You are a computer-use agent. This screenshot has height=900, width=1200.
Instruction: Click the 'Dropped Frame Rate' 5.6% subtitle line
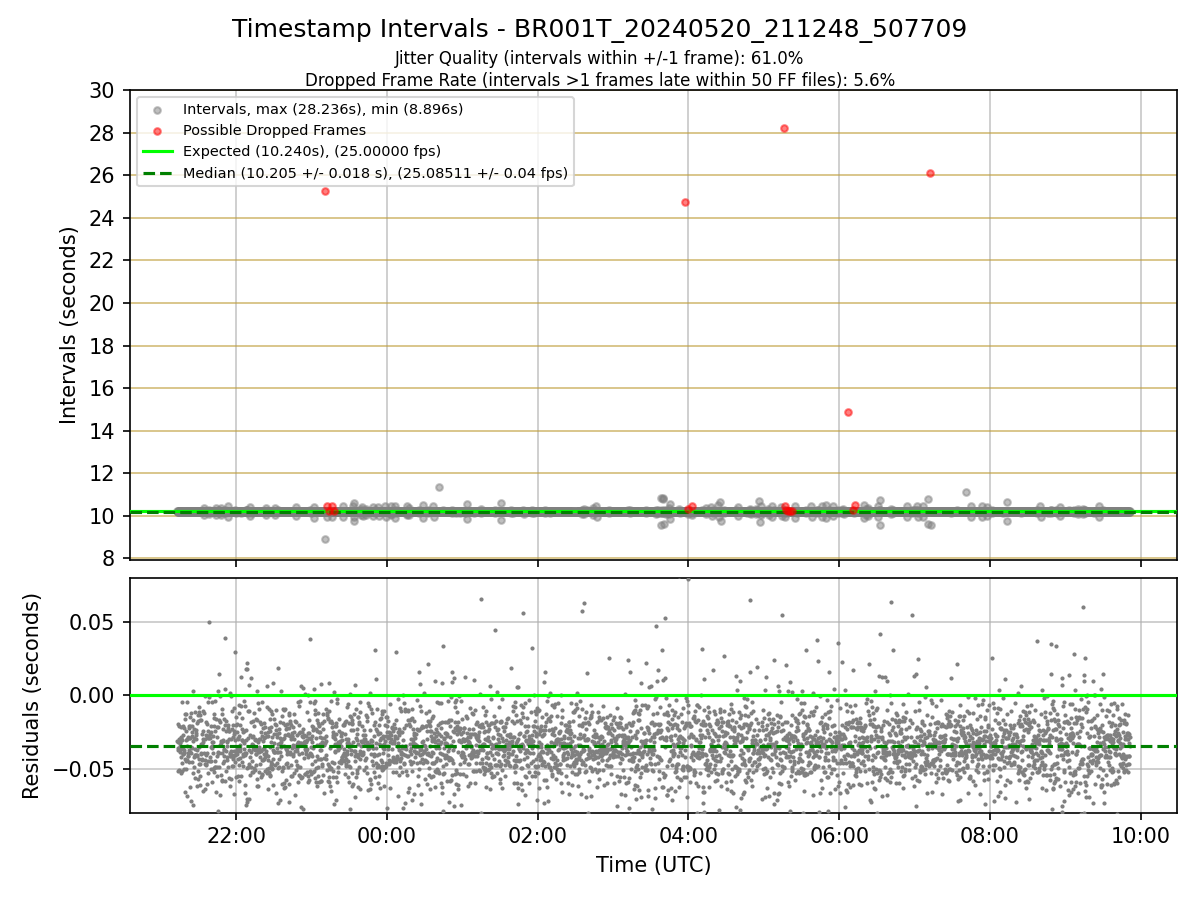coord(600,80)
